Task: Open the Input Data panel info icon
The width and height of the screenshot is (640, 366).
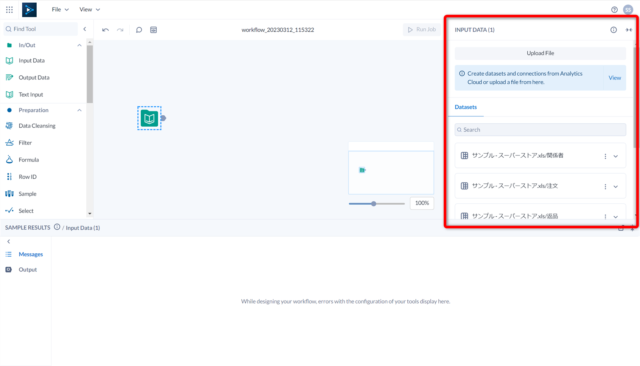Action: point(613,30)
